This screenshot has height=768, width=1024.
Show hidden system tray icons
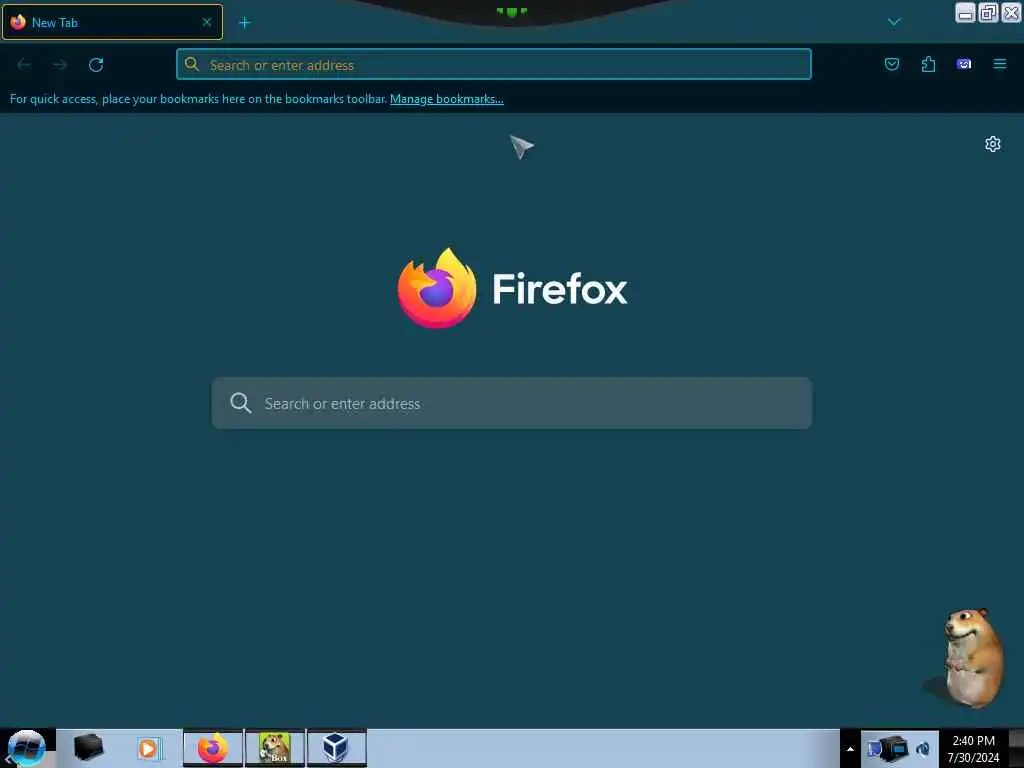pos(850,749)
